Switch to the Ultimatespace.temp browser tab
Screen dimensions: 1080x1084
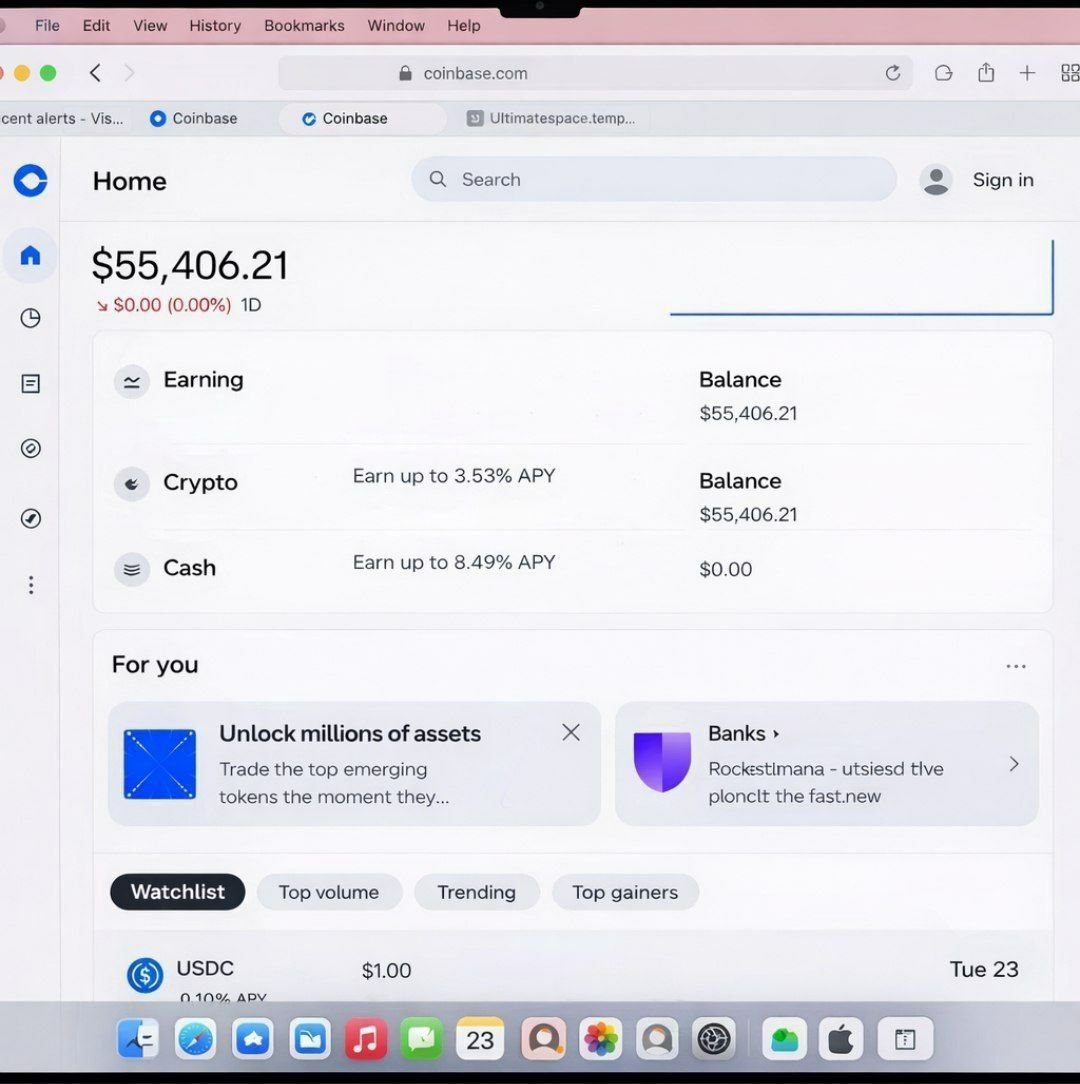pos(550,118)
